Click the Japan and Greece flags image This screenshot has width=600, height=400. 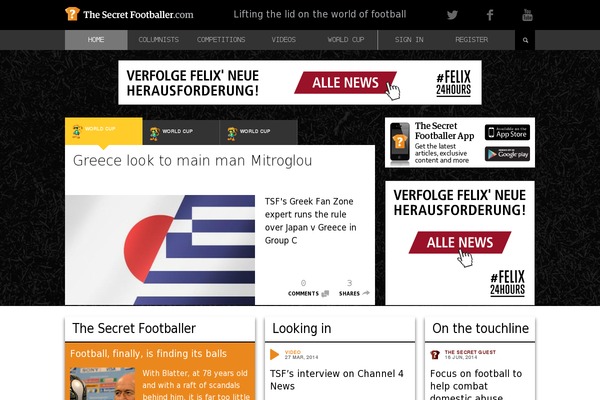point(160,250)
